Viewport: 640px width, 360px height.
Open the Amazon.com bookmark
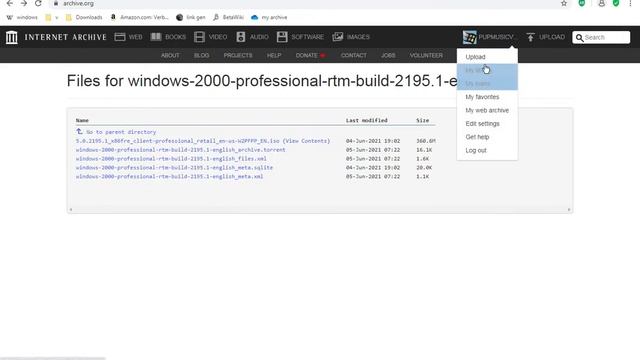pyautogui.click(x=140, y=17)
